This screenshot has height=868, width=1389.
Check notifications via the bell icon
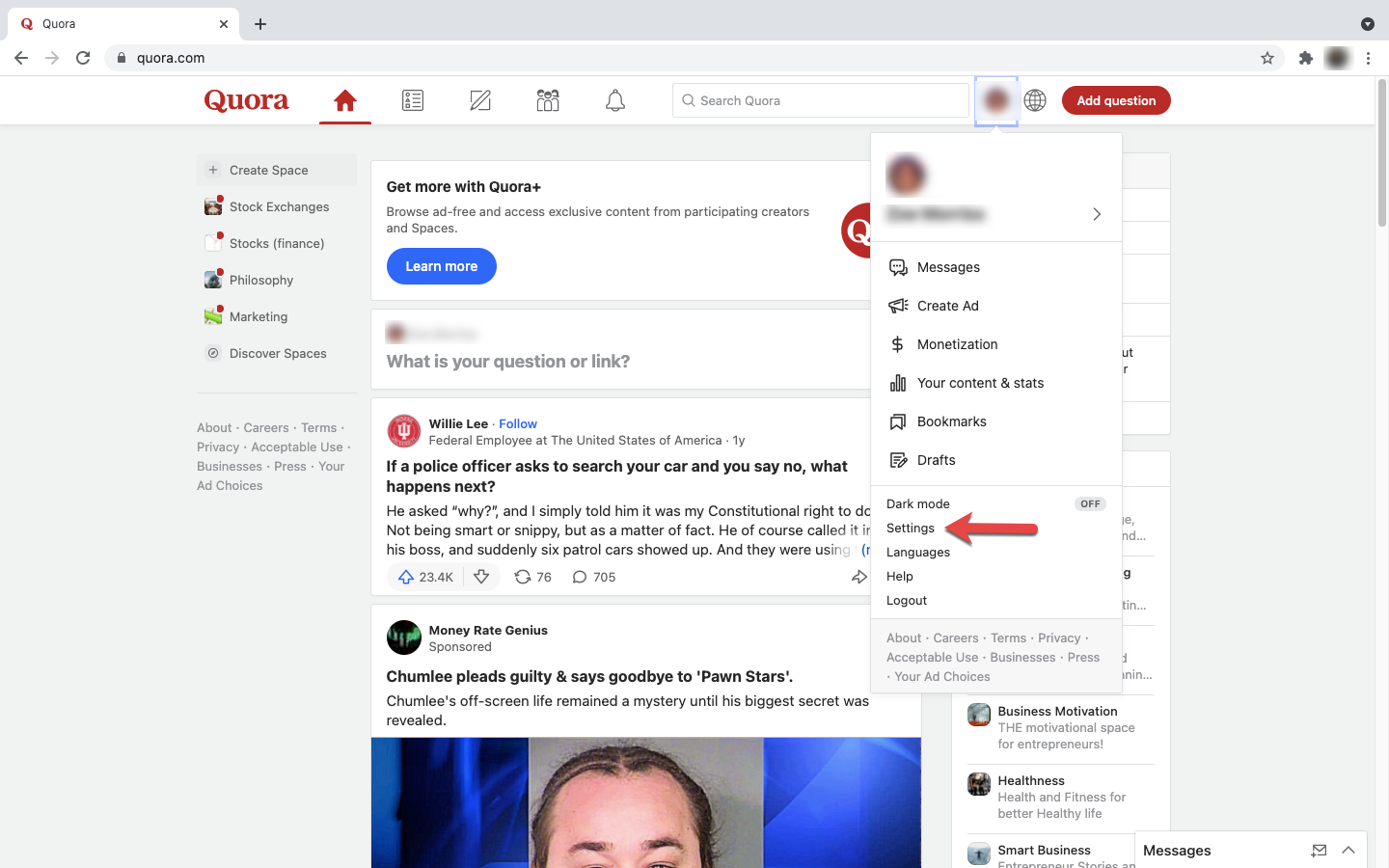(x=614, y=99)
